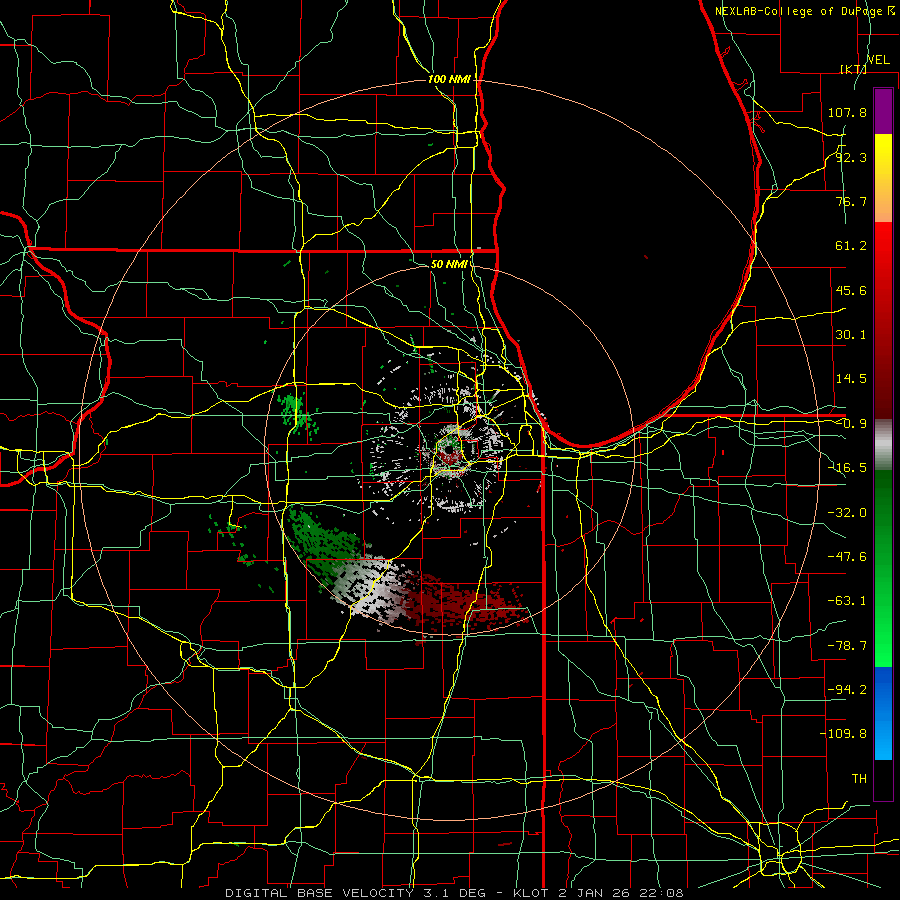The width and height of the screenshot is (900, 900).
Task: Click the '100 NMI' range ring label
Action: [449, 79]
